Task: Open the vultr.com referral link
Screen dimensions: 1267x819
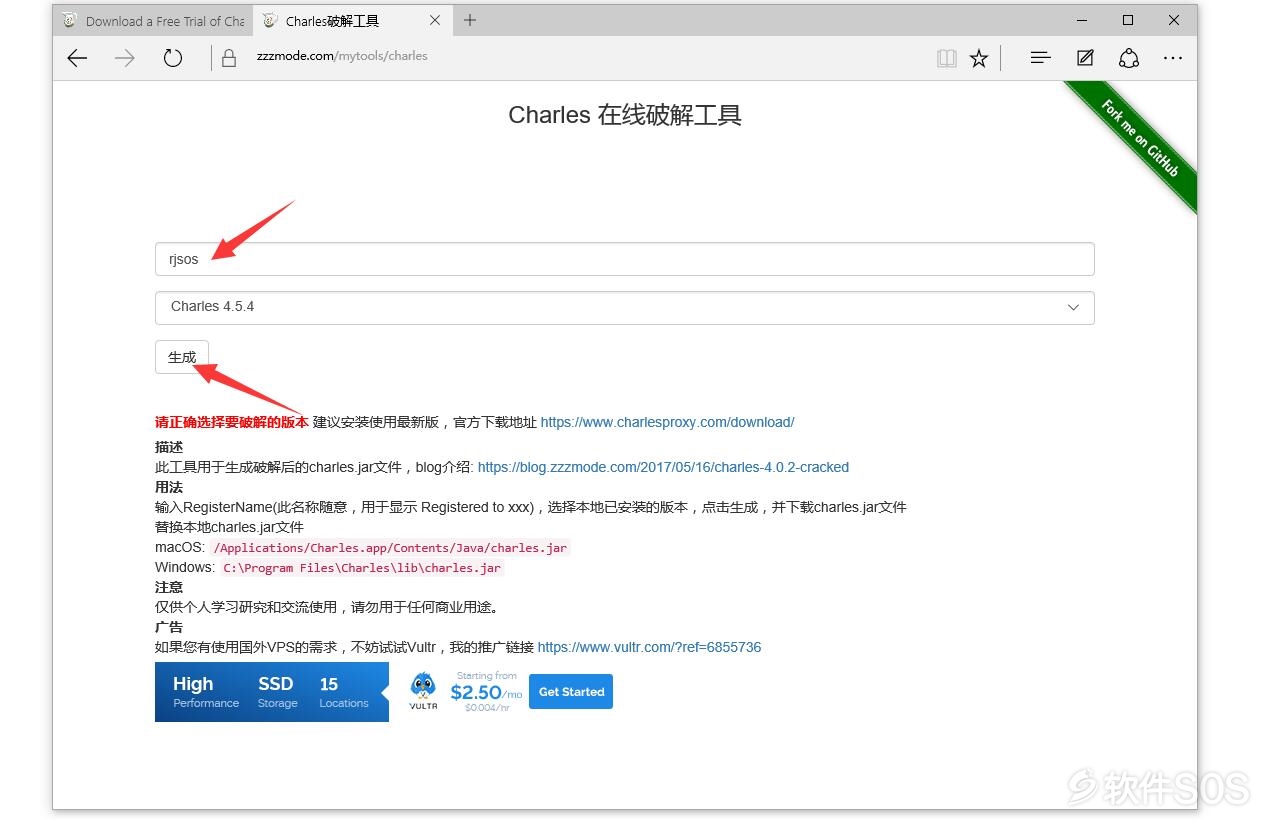Action: pyautogui.click(x=649, y=647)
